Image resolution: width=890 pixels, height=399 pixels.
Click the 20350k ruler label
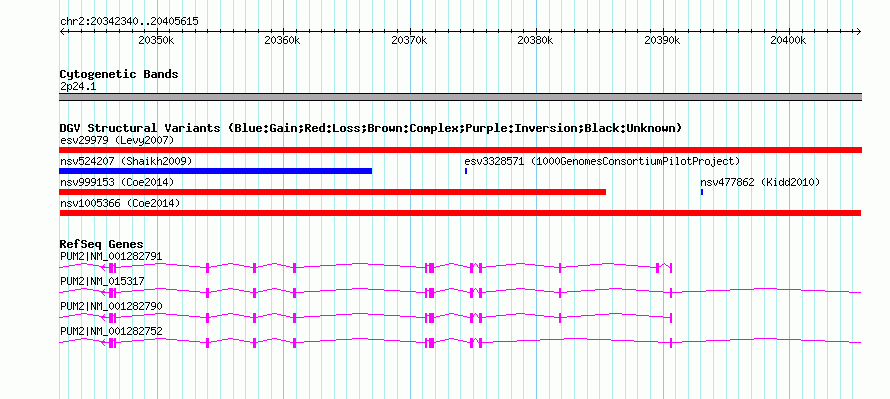pos(156,41)
